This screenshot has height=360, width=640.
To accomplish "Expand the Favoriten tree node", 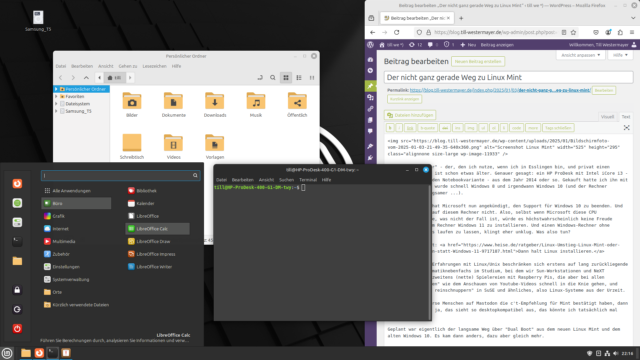I will coord(56,96).
